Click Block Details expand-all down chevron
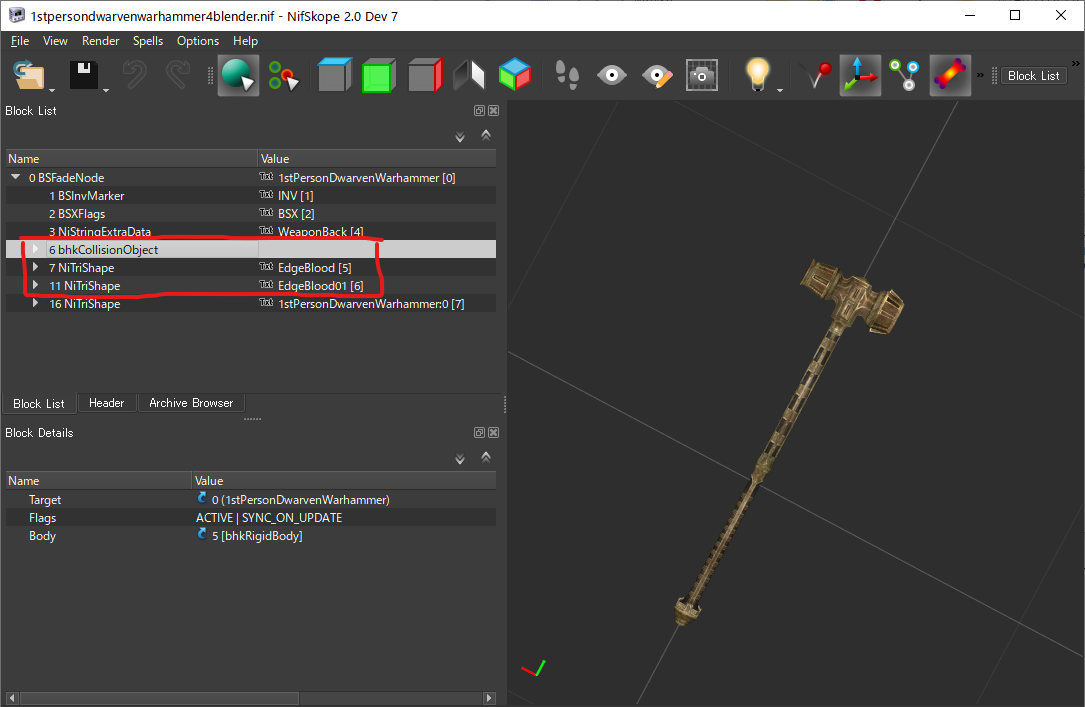Screen dimensions: 1085x707 click(459, 459)
